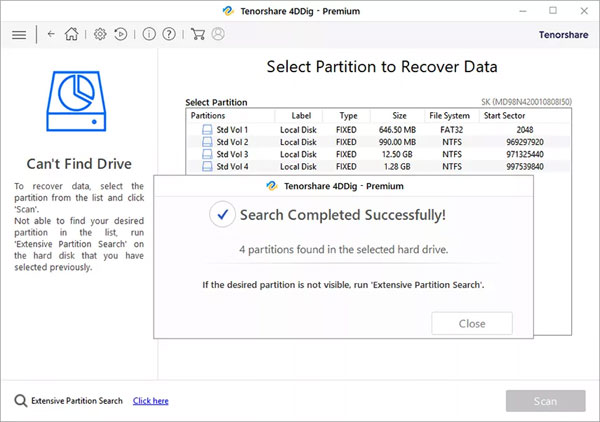Image resolution: width=600 pixels, height=422 pixels.
Task: Click the 'Can't Find Drive' heading
Action: [x=79, y=164]
